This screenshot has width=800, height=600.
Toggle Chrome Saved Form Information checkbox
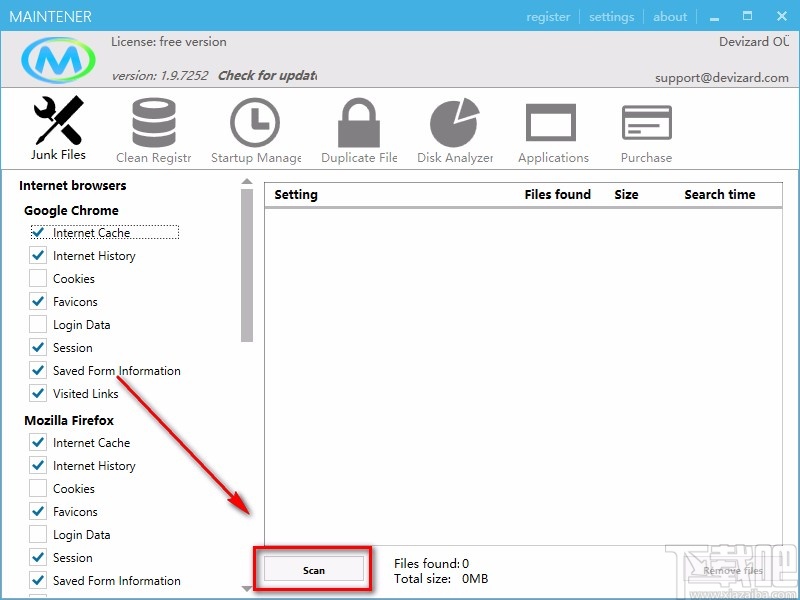coord(38,370)
